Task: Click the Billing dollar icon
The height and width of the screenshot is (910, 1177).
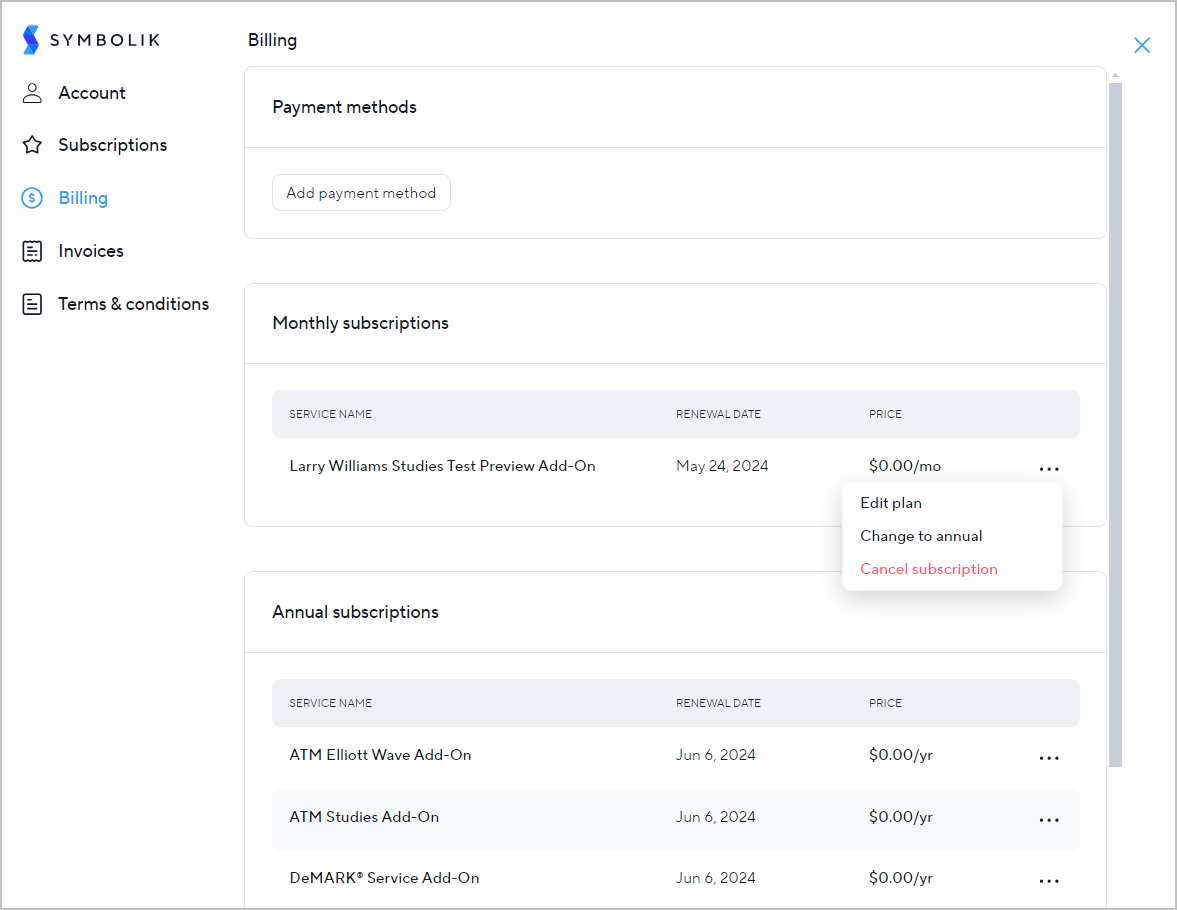Action: point(32,198)
